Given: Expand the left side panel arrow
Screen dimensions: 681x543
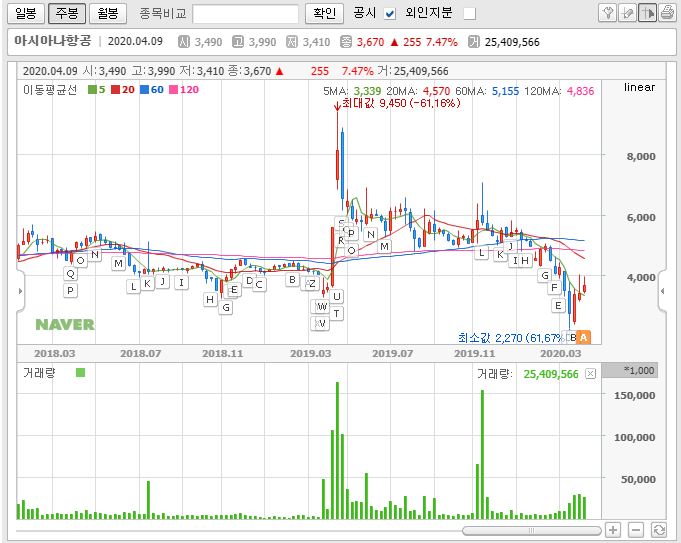Looking at the screenshot, I should (20, 291).
